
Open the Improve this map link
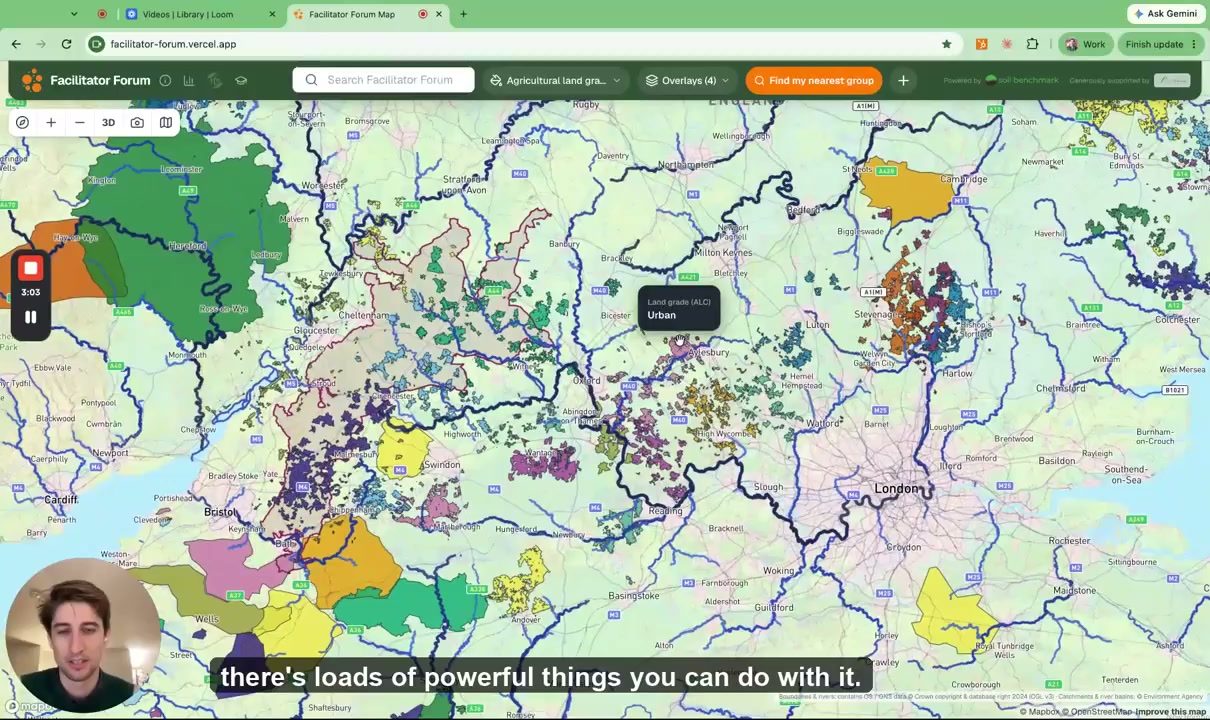[1171, 712]
